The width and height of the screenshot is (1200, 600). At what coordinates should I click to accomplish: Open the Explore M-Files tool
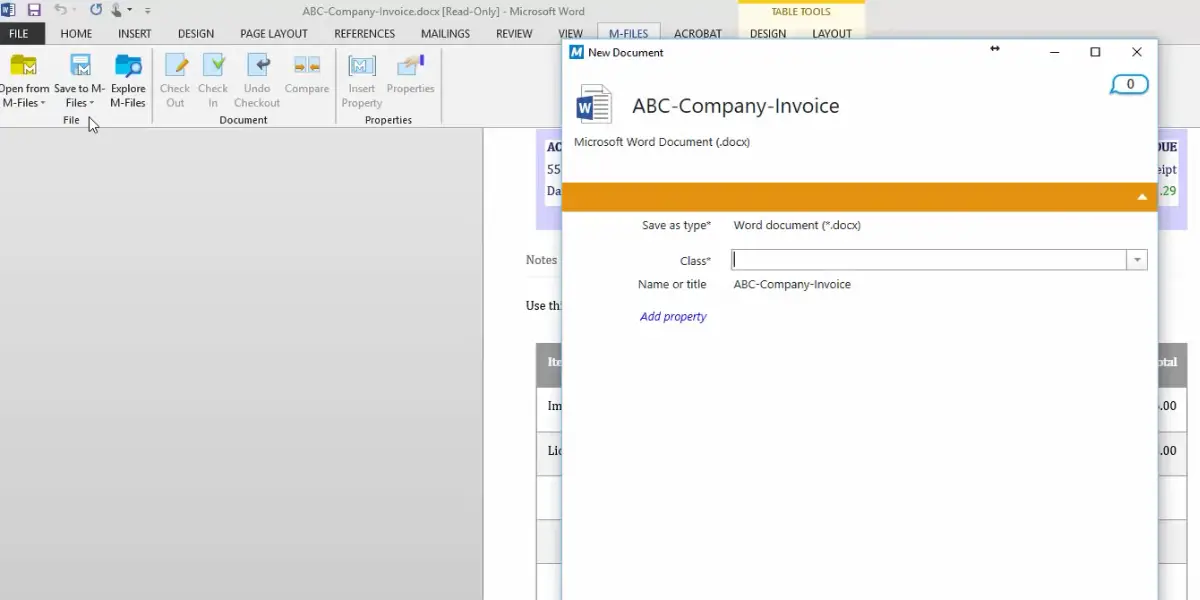pos(128,67)
